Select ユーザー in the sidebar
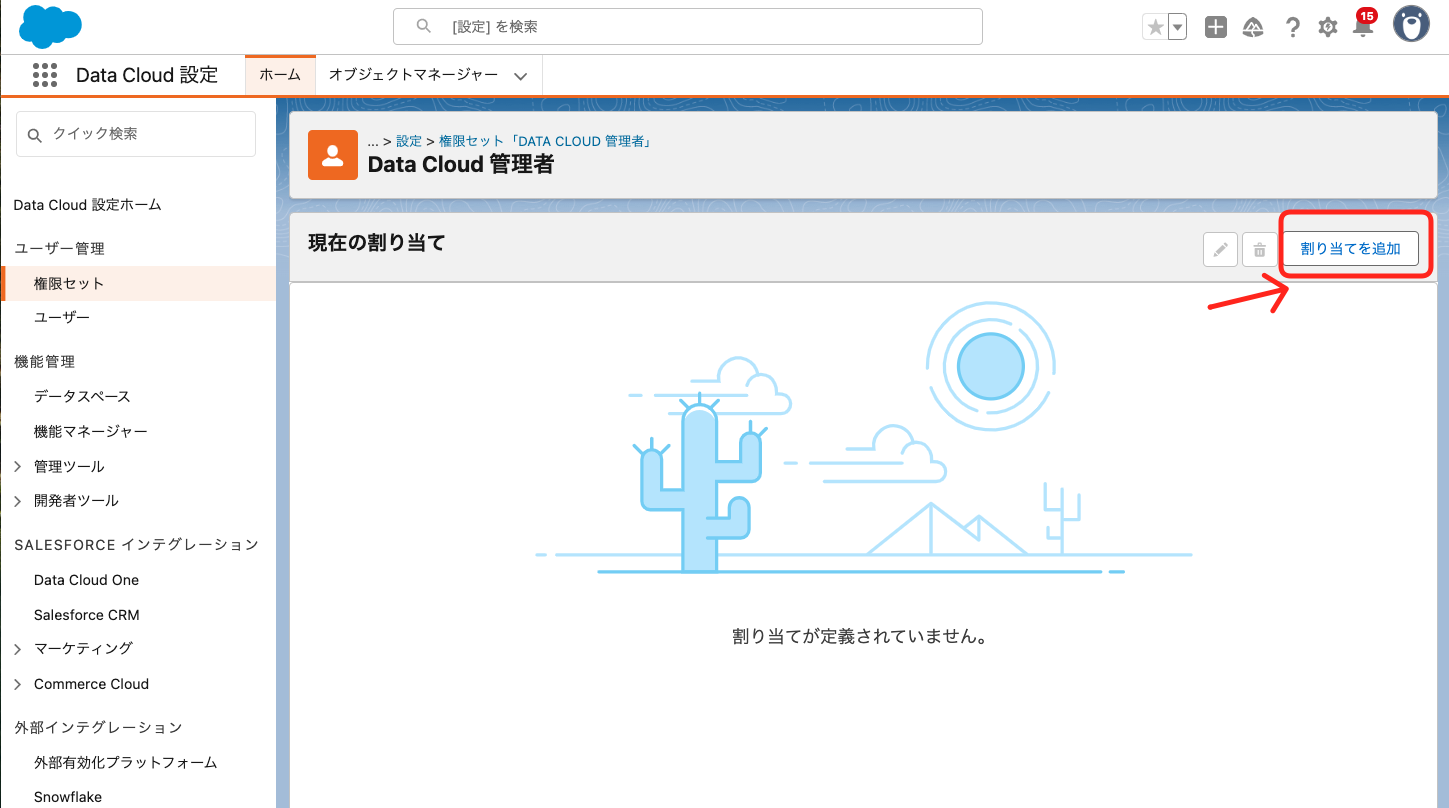 point(62,318)
